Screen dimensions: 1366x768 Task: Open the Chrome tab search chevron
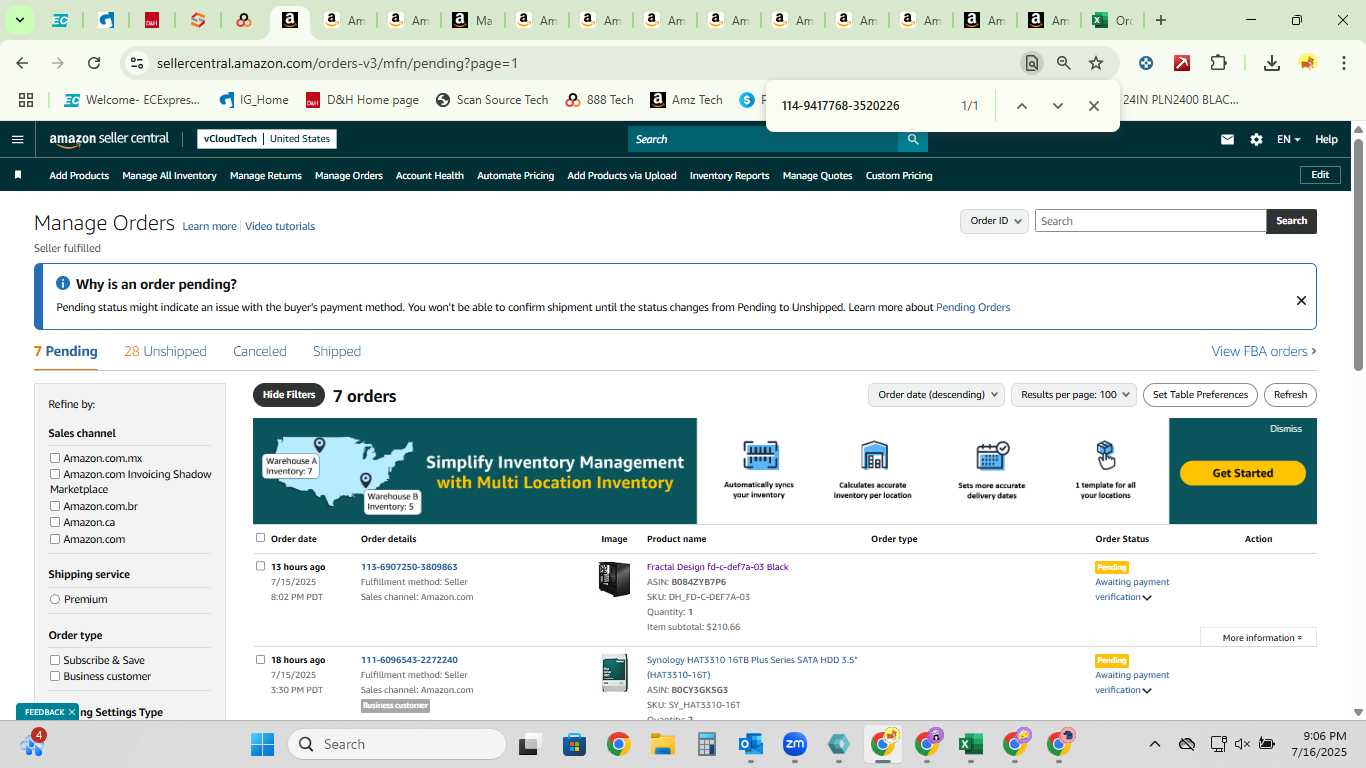tap(20, 20)
